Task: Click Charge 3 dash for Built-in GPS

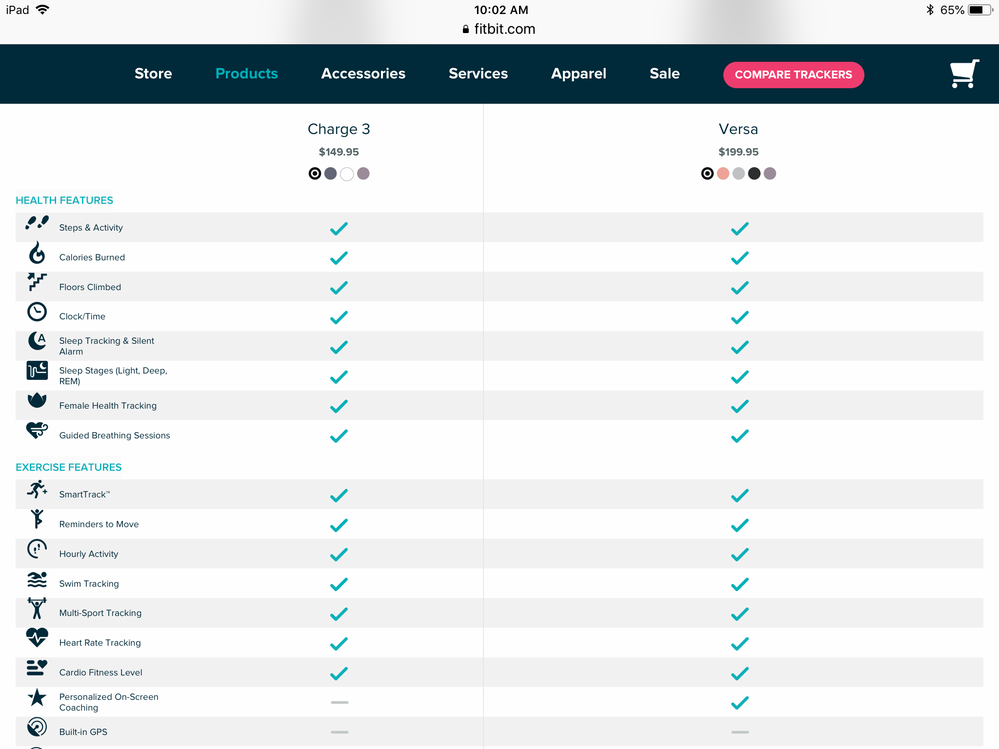Action: tap(340, 732)
